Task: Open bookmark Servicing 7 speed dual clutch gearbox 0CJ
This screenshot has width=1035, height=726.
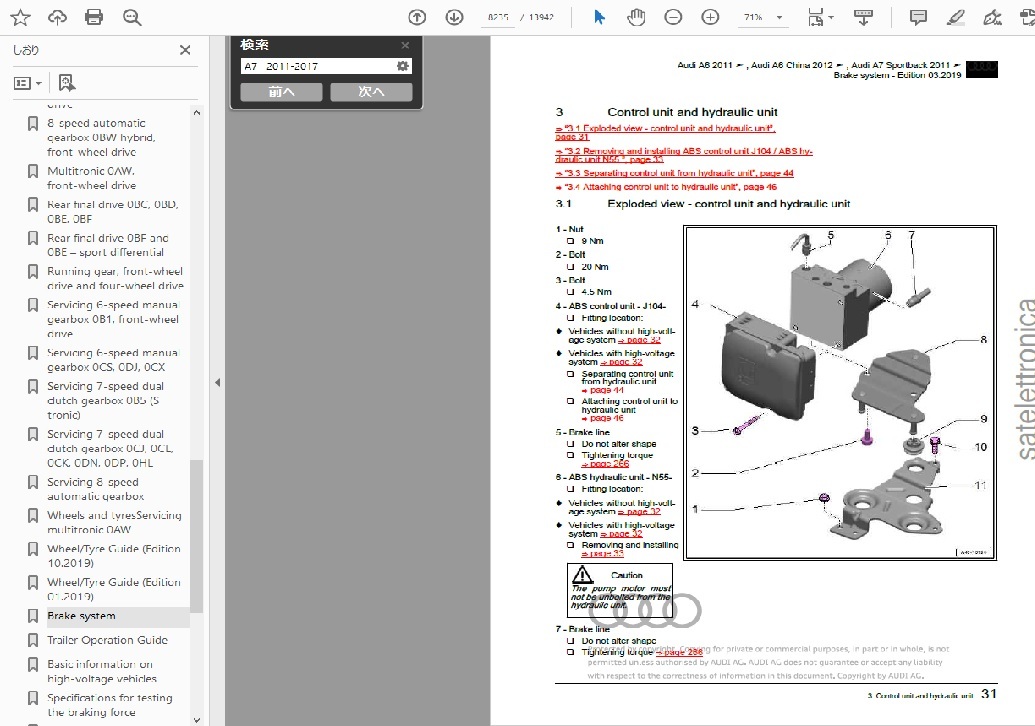Action: [110, 449]
